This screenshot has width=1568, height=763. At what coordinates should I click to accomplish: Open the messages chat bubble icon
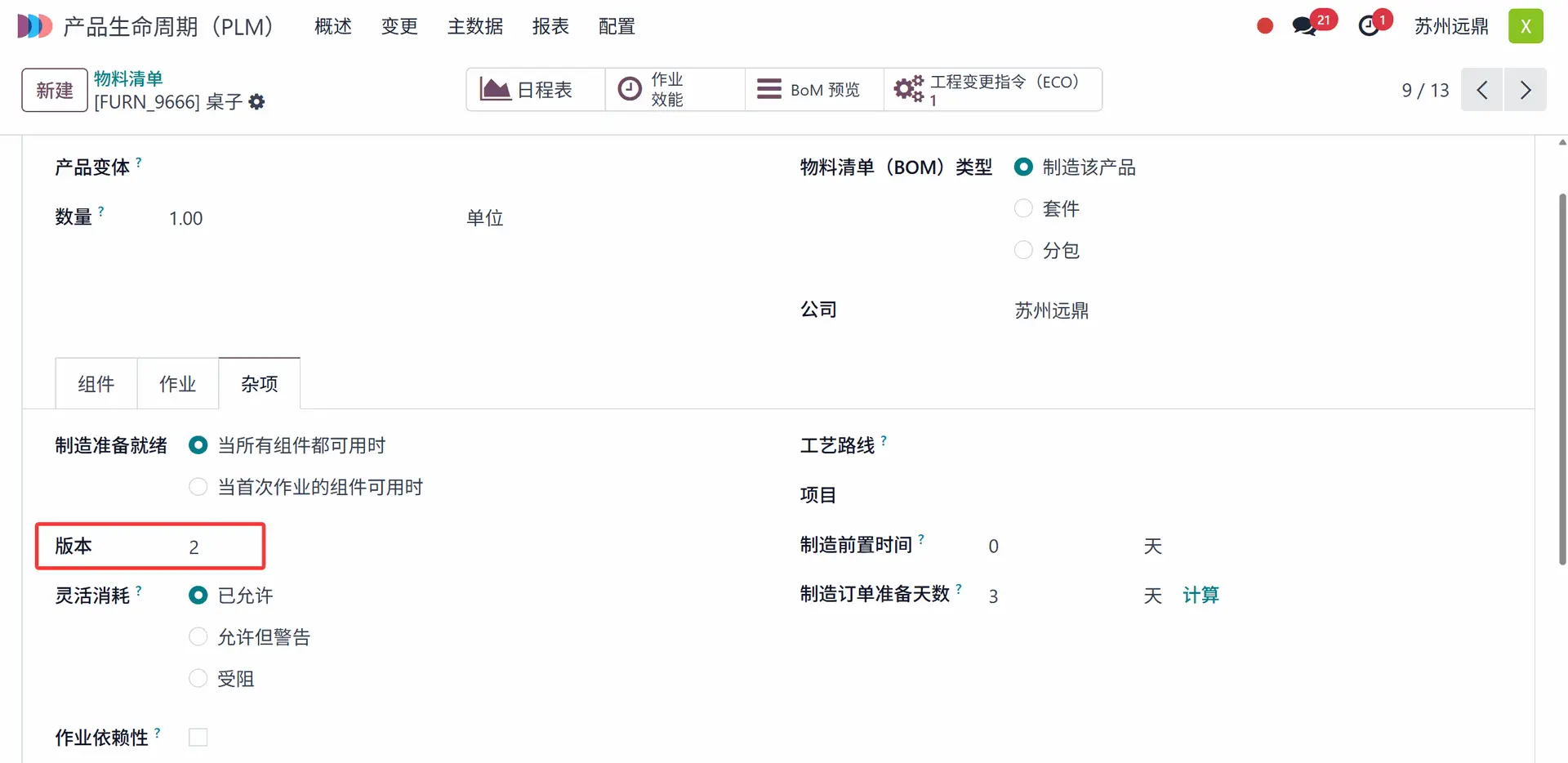[x=1304, y=26]
